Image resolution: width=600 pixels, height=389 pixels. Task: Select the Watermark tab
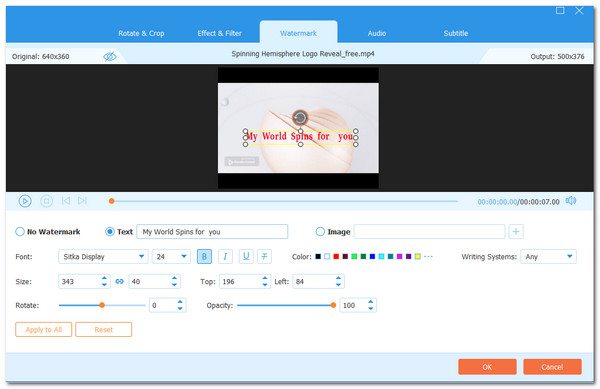(298, 33)
